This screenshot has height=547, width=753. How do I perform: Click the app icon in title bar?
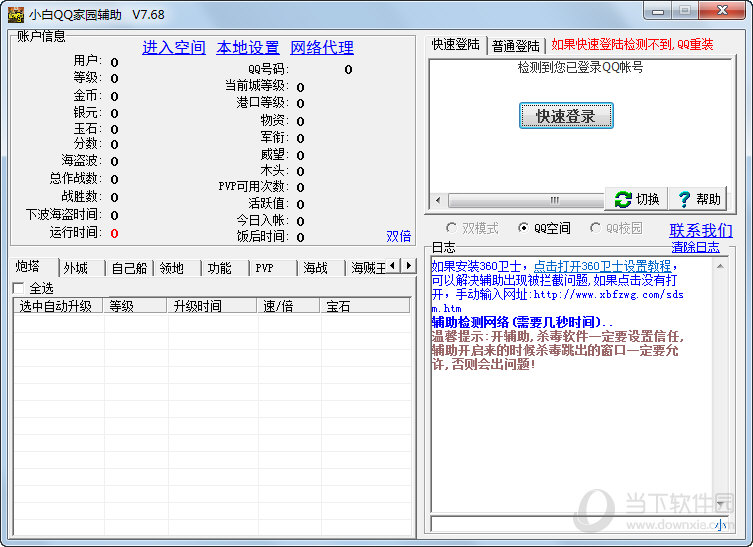tap(15, 14)
